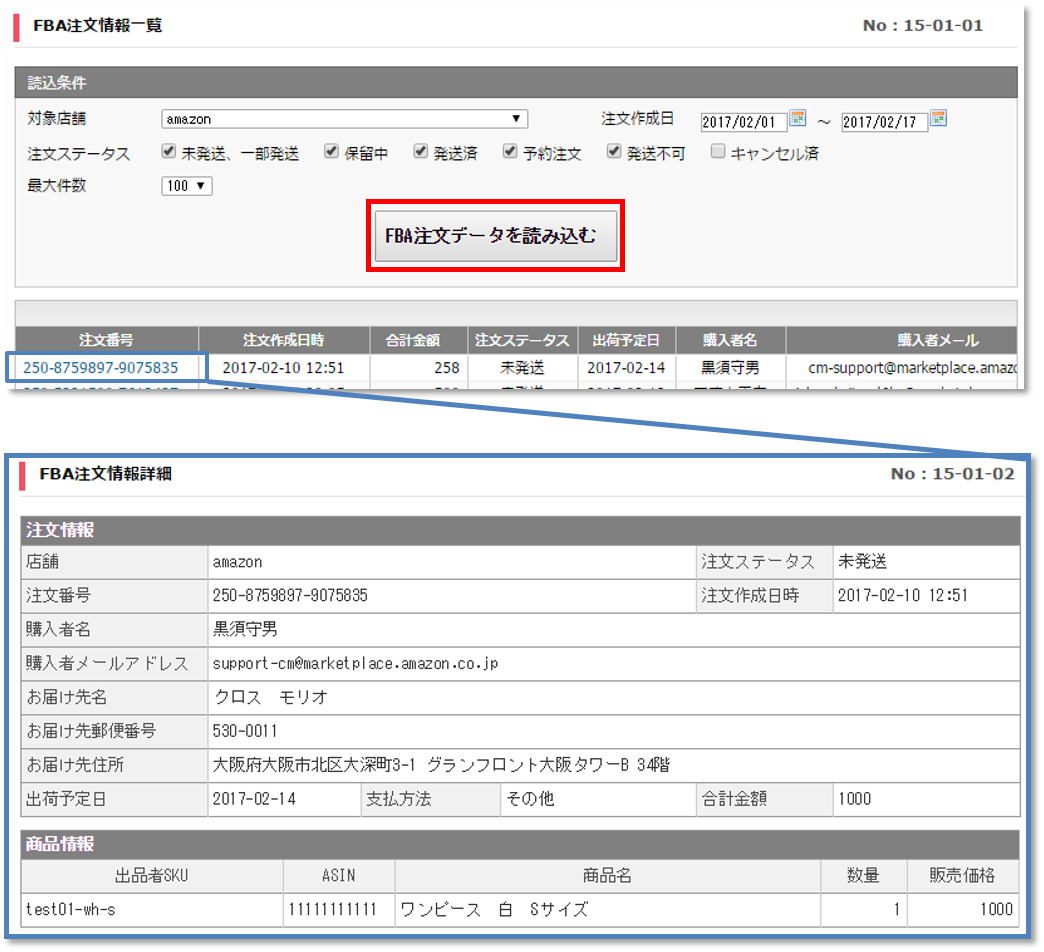Image resolution: width=1044 pixels, height=952 pixels.
Task: Uncheck the 発送不可 checkbox
Action: pyautogui.click(x=613, y=152)
